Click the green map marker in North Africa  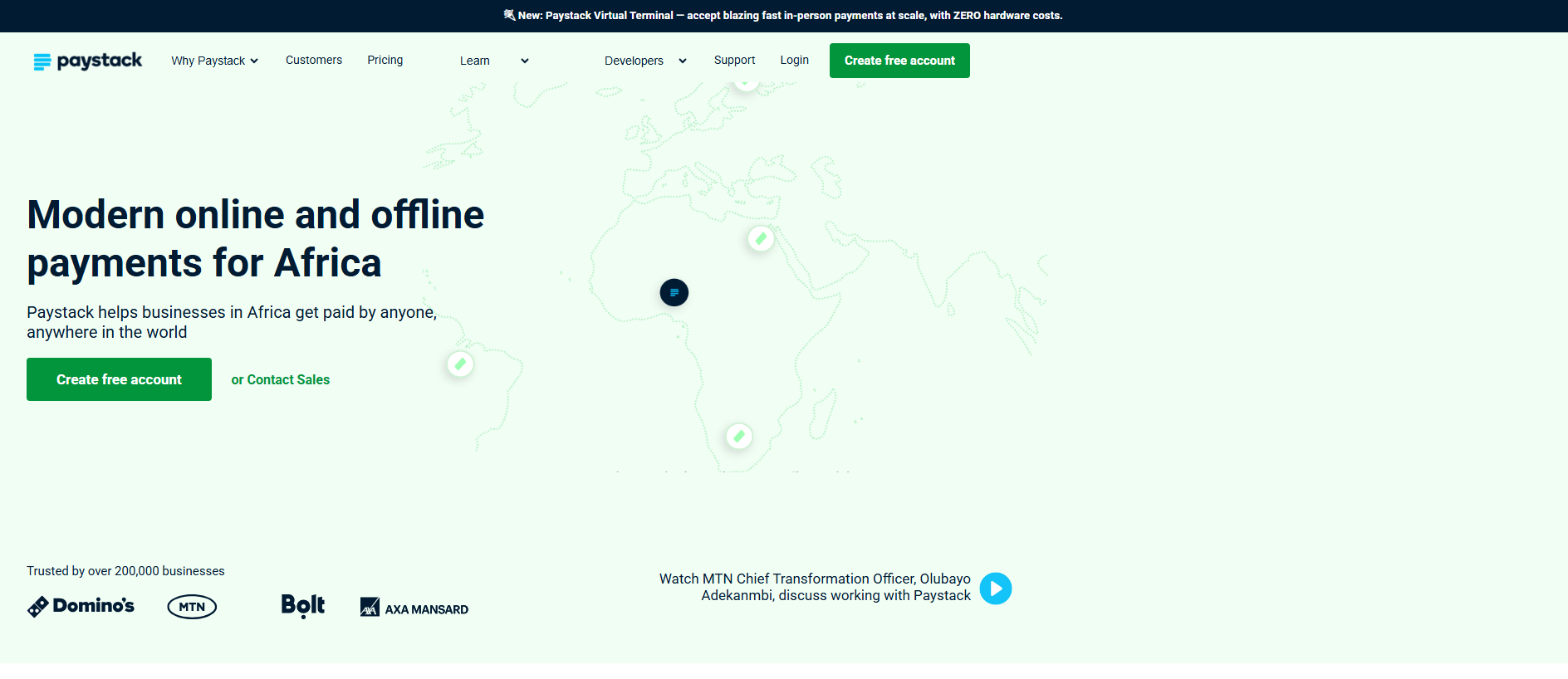[761, 239]
